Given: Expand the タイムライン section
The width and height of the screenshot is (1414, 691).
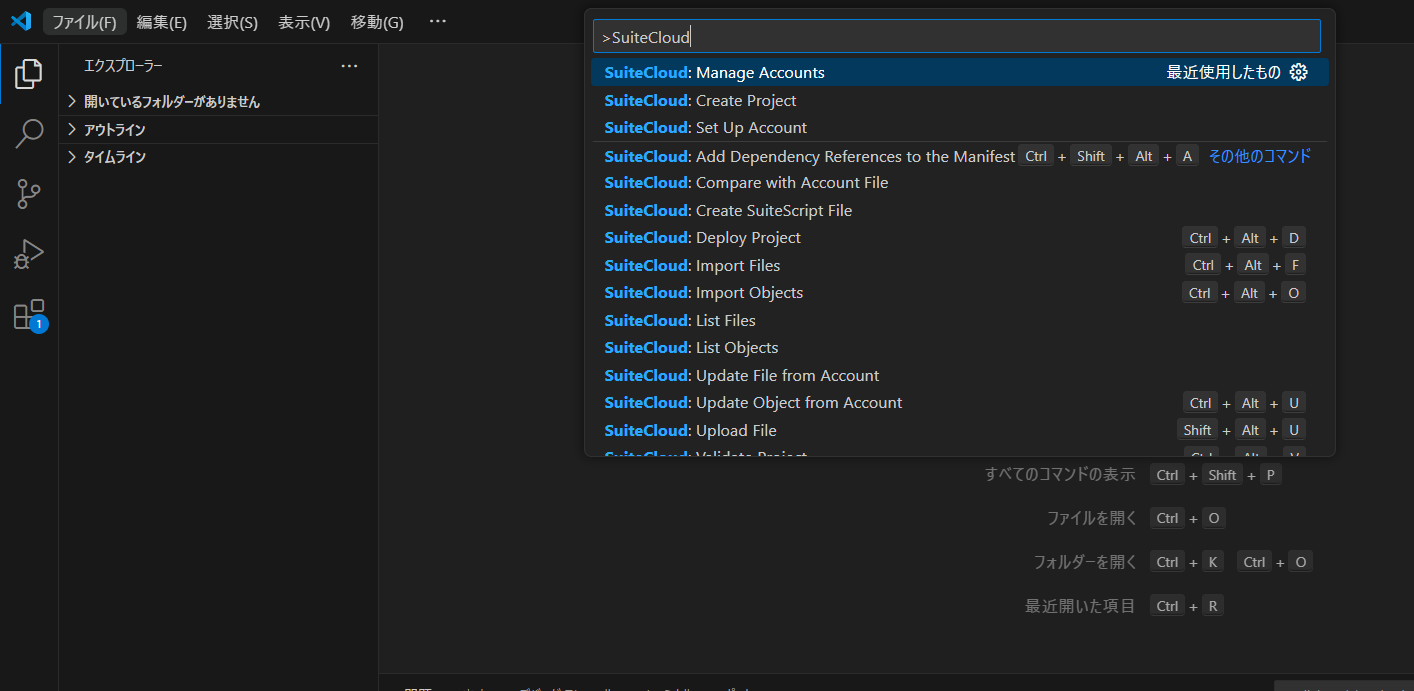Looking at the screenshot, I should (x=218, y=157).
